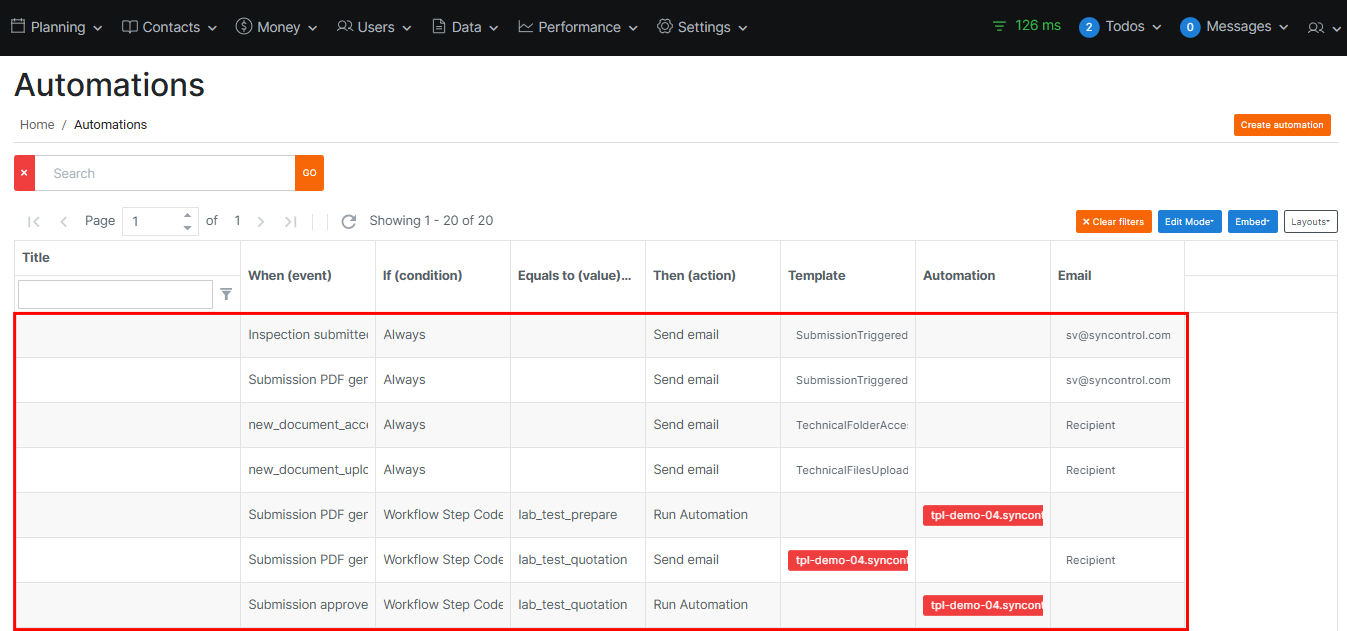Click the refresh grid icon
This screenshot has width=1347, height=631.
pos(348,221)
